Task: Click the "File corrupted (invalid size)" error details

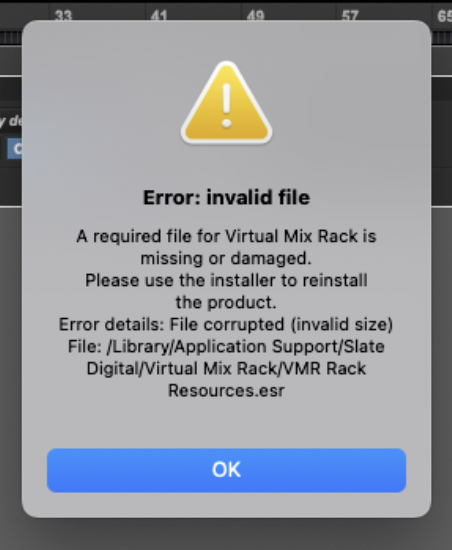Action: point(281,324)
